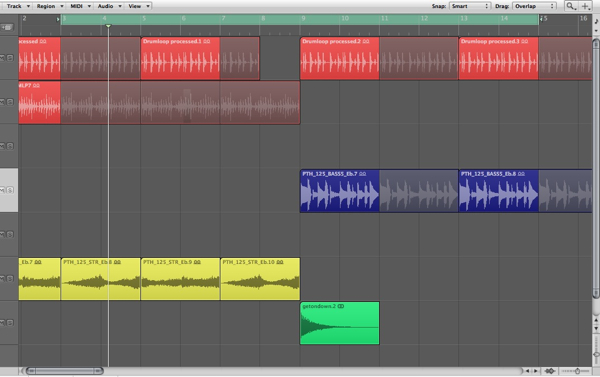Open the magnifier zoom tool menu
The height and width of the screenshot is (377, 600).
click(571, 6)
